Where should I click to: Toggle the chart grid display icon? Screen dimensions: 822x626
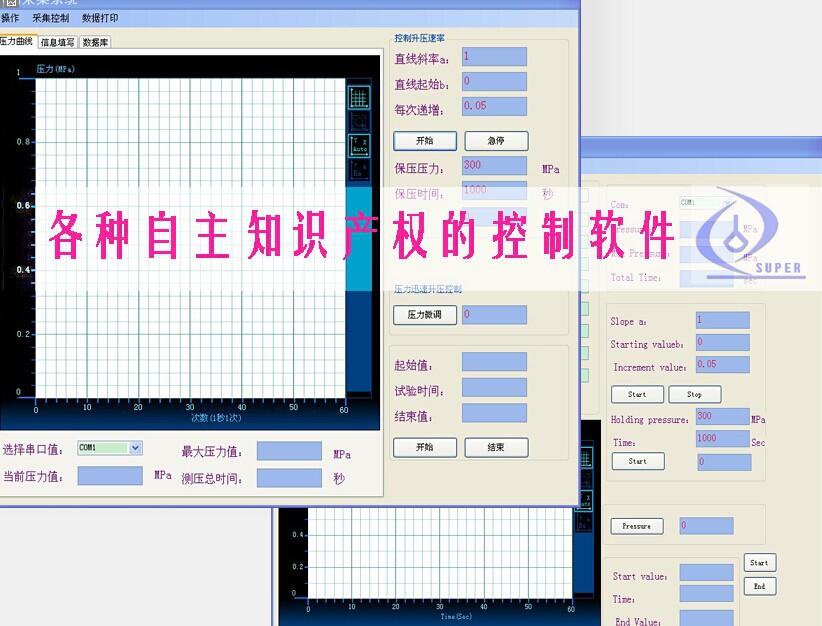359,97
